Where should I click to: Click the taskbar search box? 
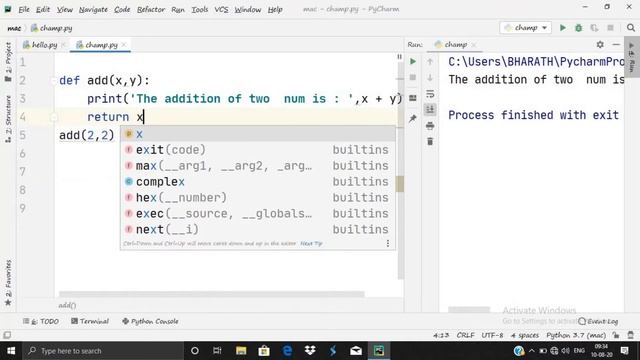point(103,351)
